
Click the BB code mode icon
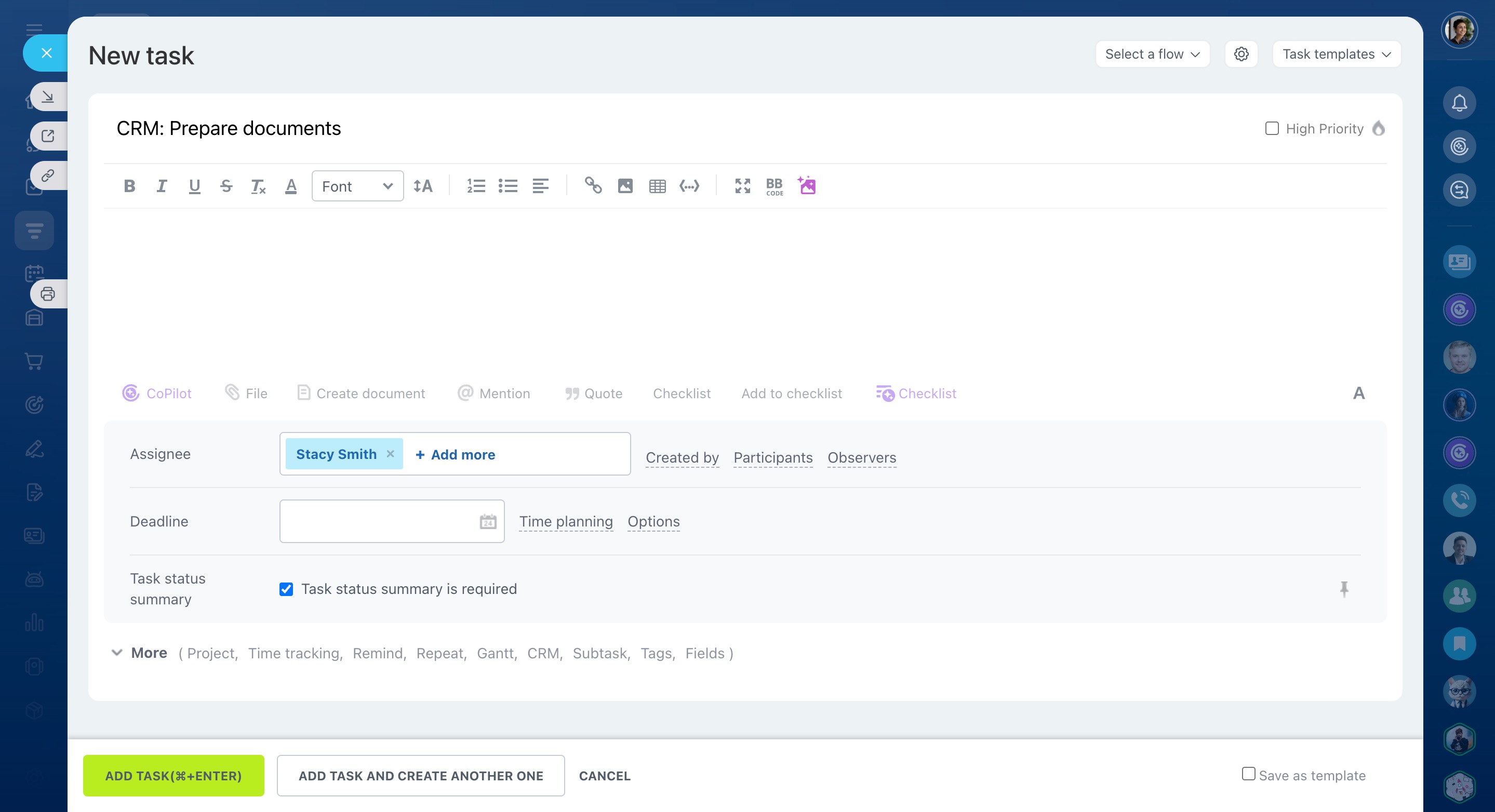774,186
